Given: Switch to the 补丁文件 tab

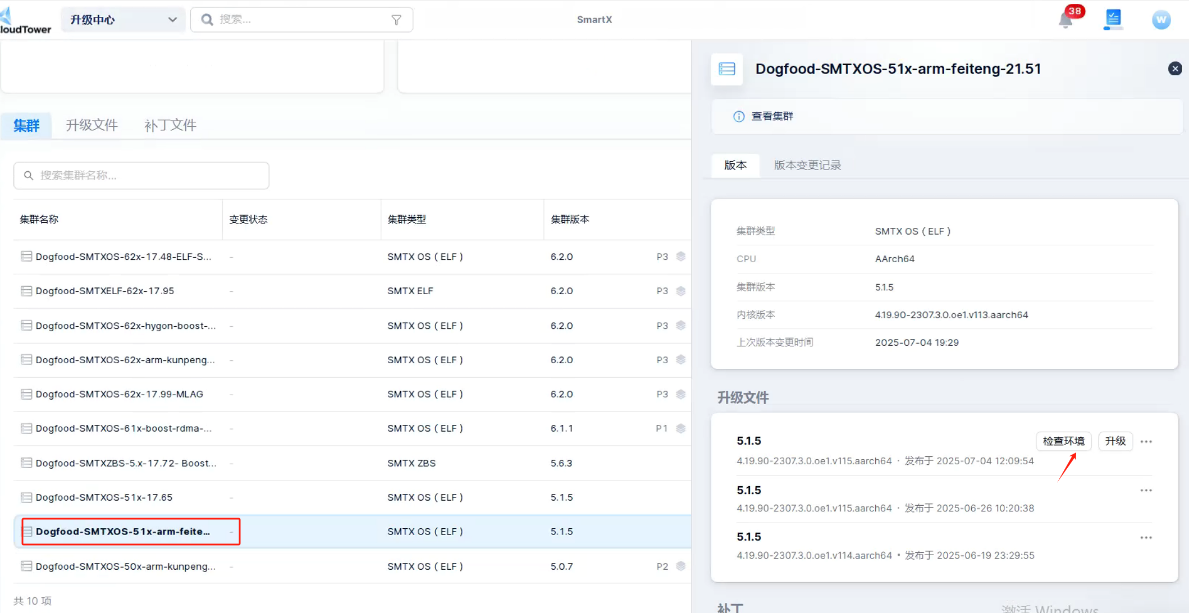Looking at the screenshot, I should click(170, 125).
